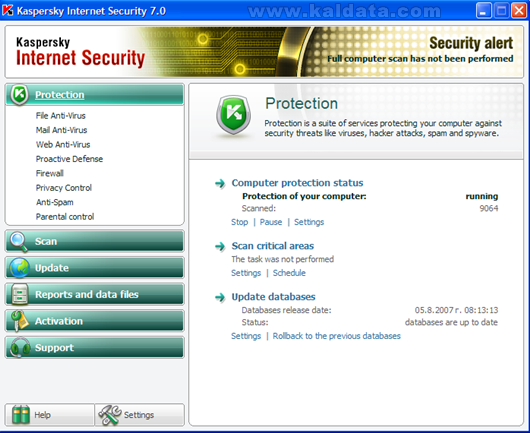This screenshot has height=433, width=530.
Task: Click the globe Update icon
Action: [x=19, y=268]
